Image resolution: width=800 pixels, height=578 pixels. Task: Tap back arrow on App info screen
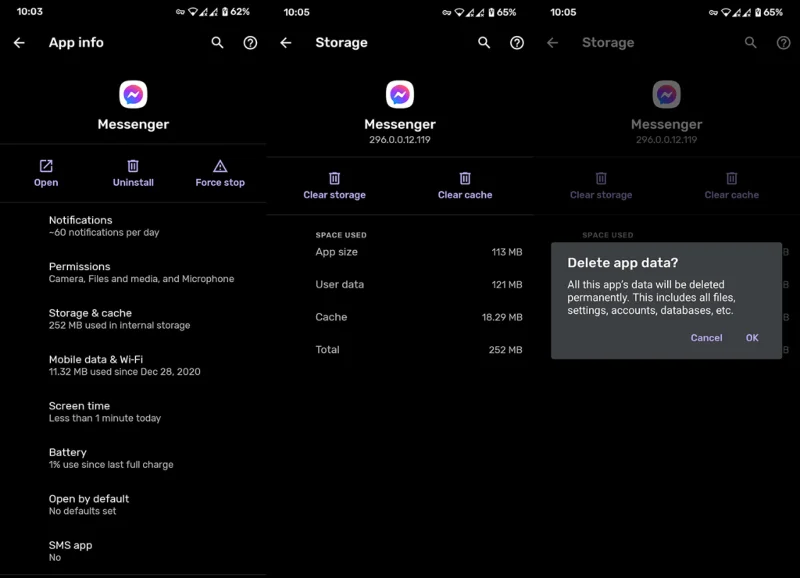(19, 43)
